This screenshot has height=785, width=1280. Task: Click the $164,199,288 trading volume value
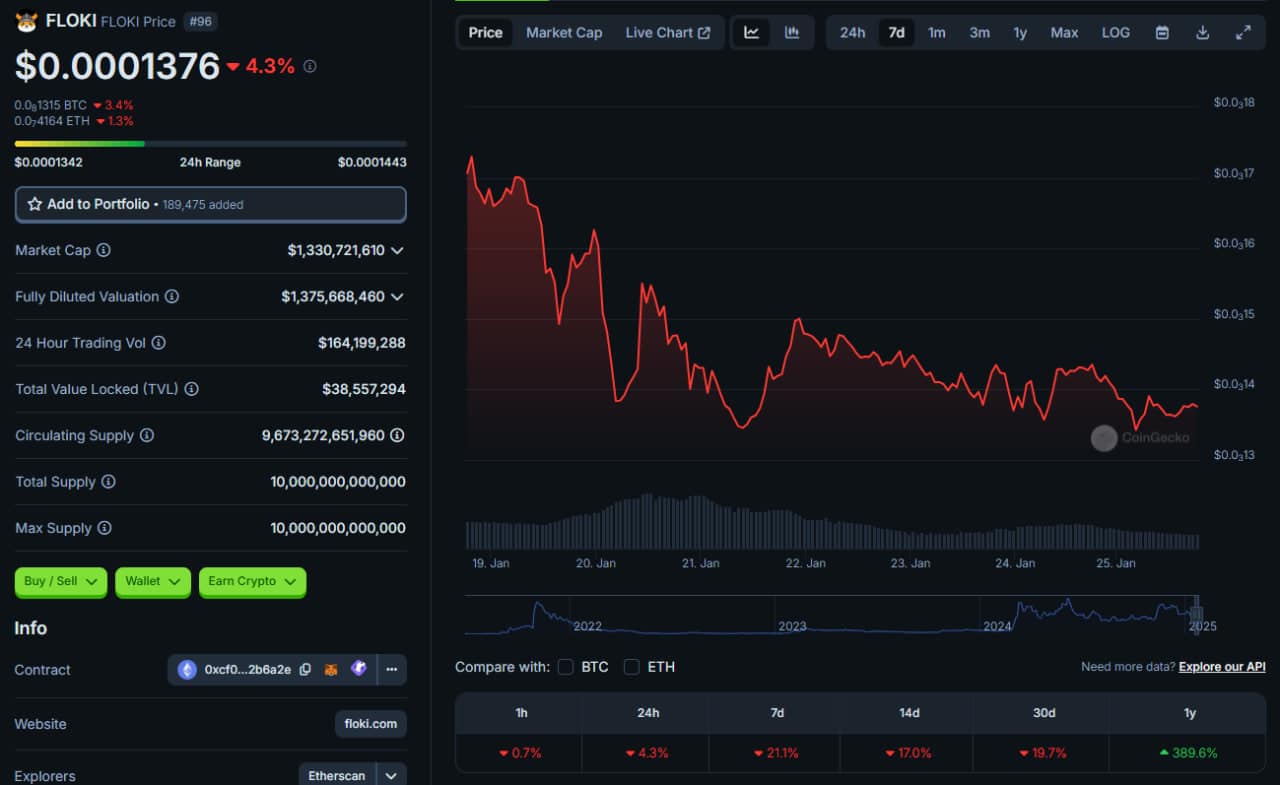362,343
